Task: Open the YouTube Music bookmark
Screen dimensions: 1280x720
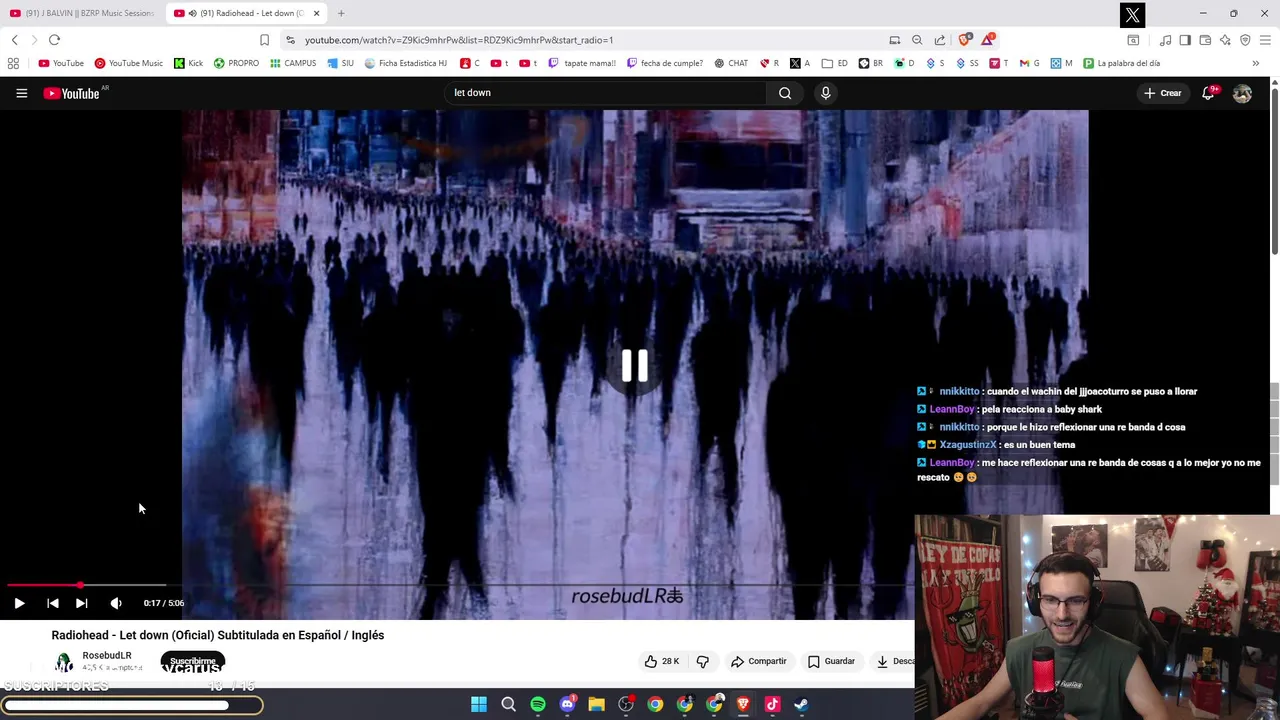Action: click(x=129, y=63)
